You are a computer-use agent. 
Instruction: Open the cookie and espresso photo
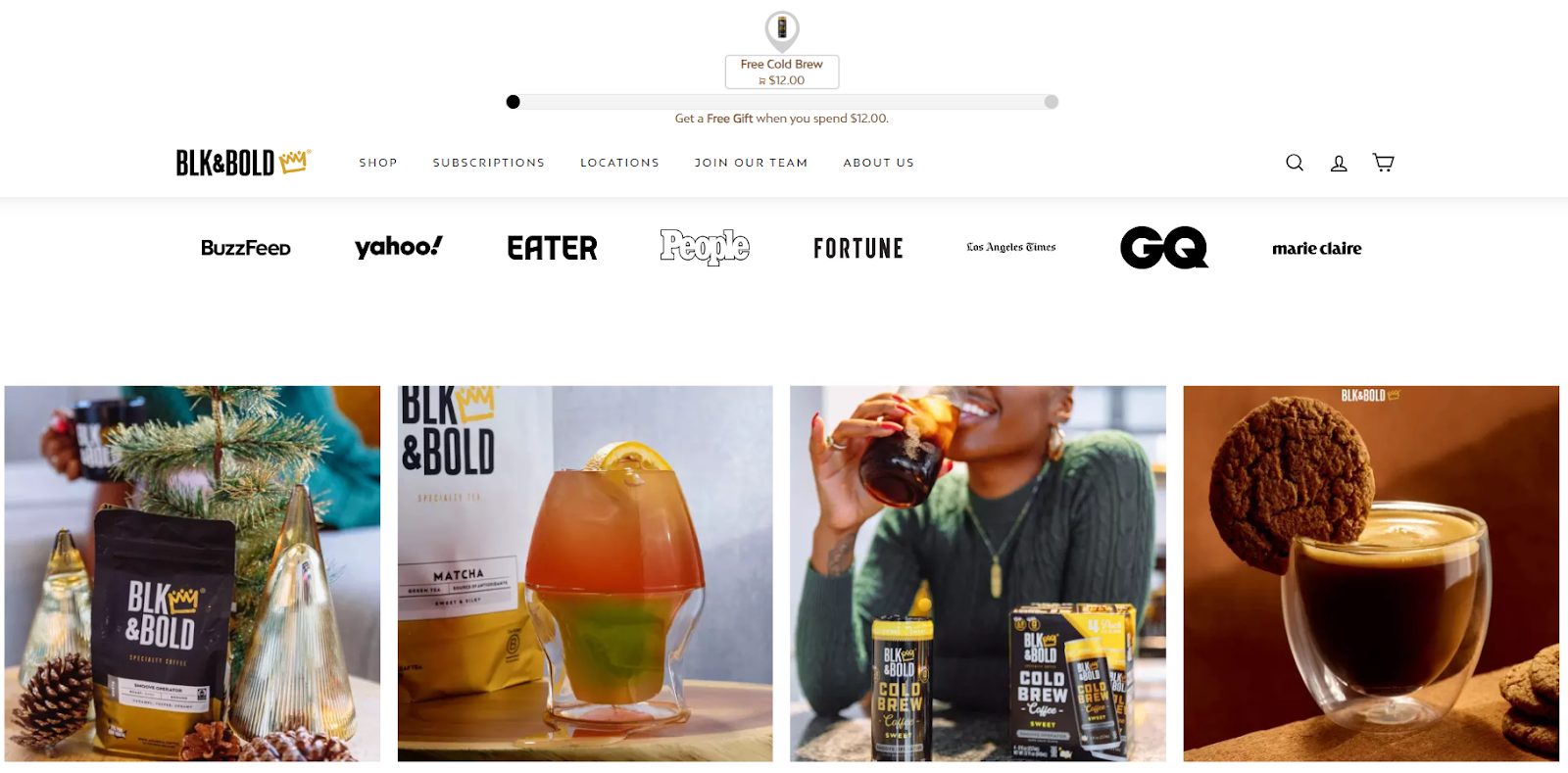(1371, 573)
